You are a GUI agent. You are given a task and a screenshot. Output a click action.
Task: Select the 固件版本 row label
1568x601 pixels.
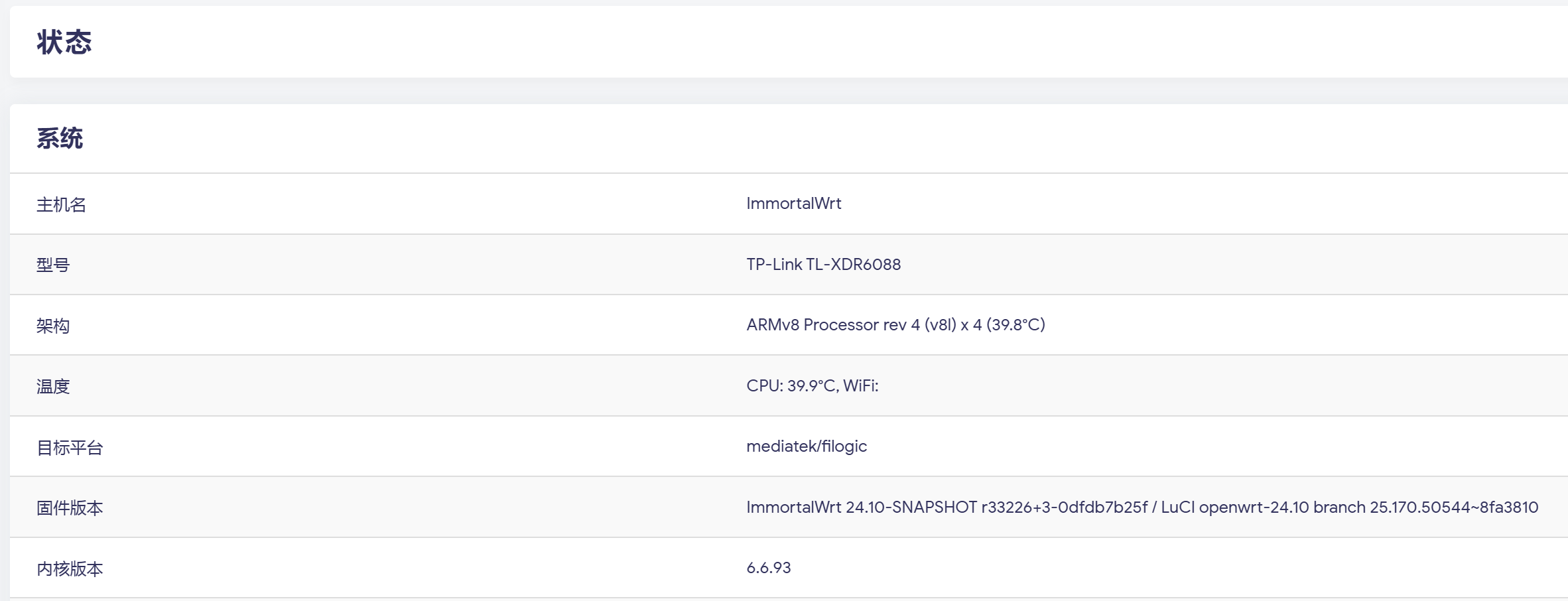(70, 508)
